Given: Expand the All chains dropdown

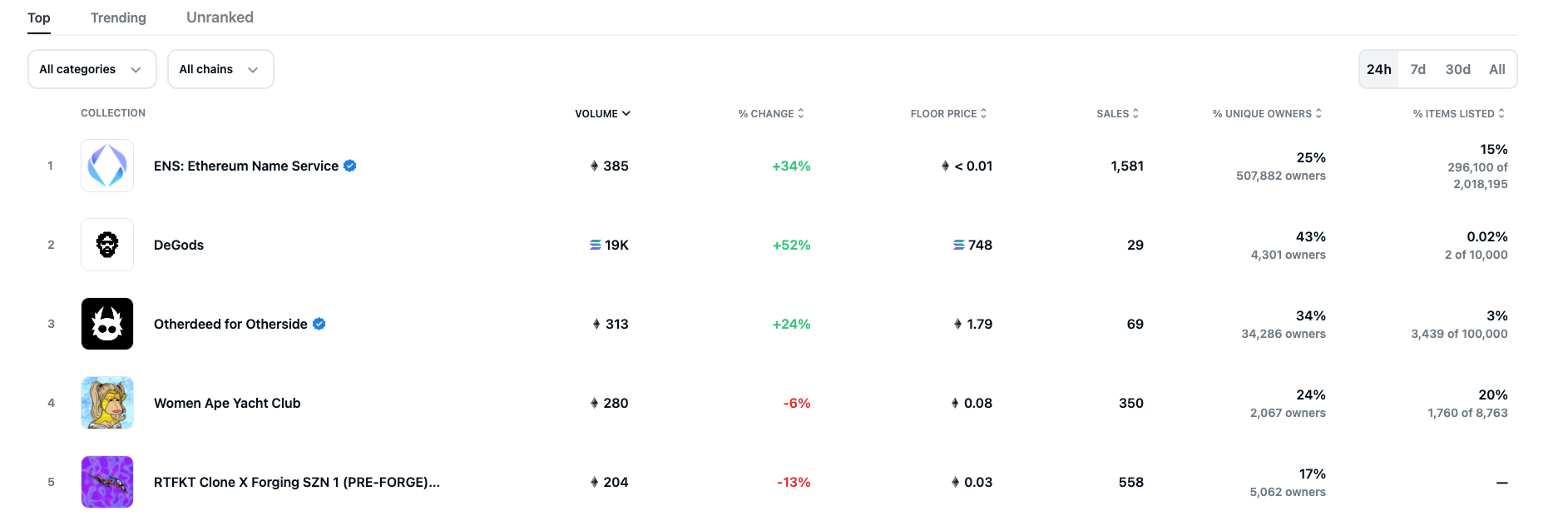Looking at the screenshot, I should pos(220,69).
